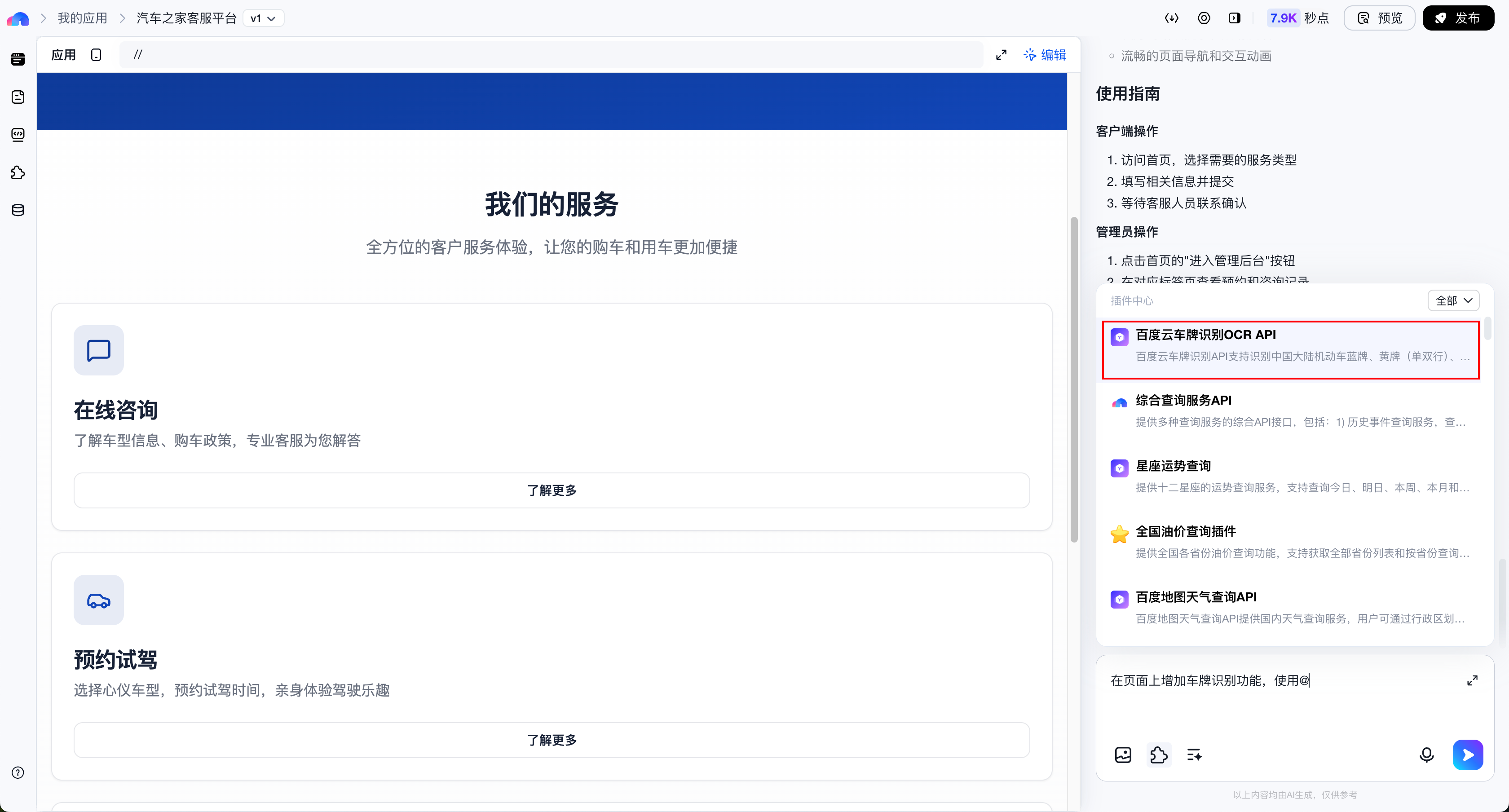
Task: Click the code export icon in top bar
Action: click(x=1172, y=18)
